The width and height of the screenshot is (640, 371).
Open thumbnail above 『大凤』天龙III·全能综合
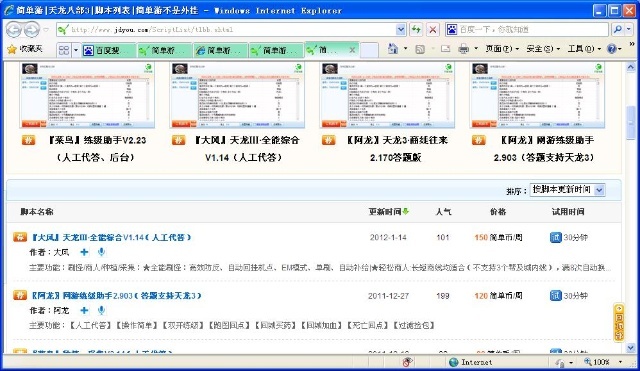tap(237, 95)
